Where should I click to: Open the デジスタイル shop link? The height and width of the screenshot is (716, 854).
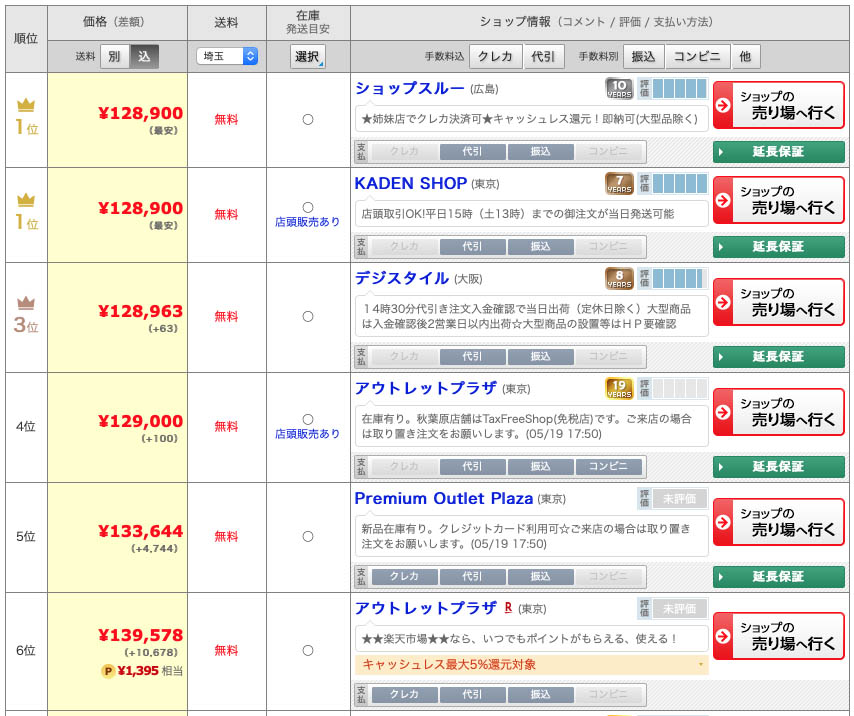402,278
